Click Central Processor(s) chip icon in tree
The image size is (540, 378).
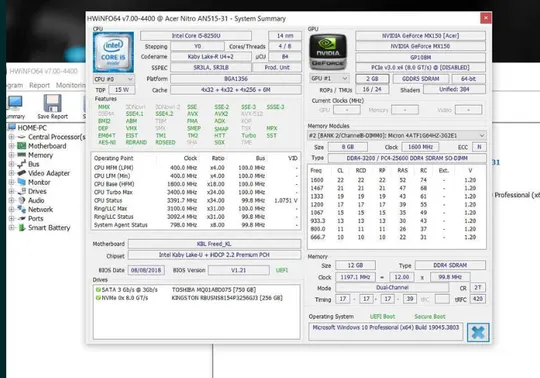point(22,137)
